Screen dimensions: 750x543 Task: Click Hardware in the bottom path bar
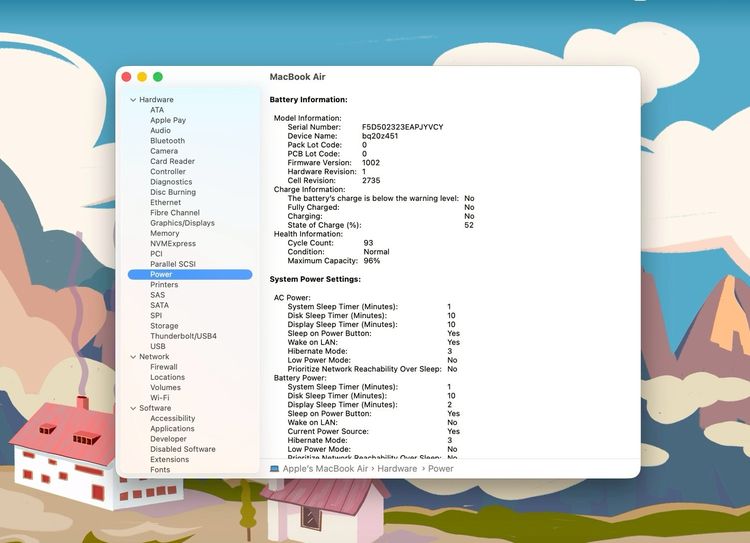coord(397,468)
